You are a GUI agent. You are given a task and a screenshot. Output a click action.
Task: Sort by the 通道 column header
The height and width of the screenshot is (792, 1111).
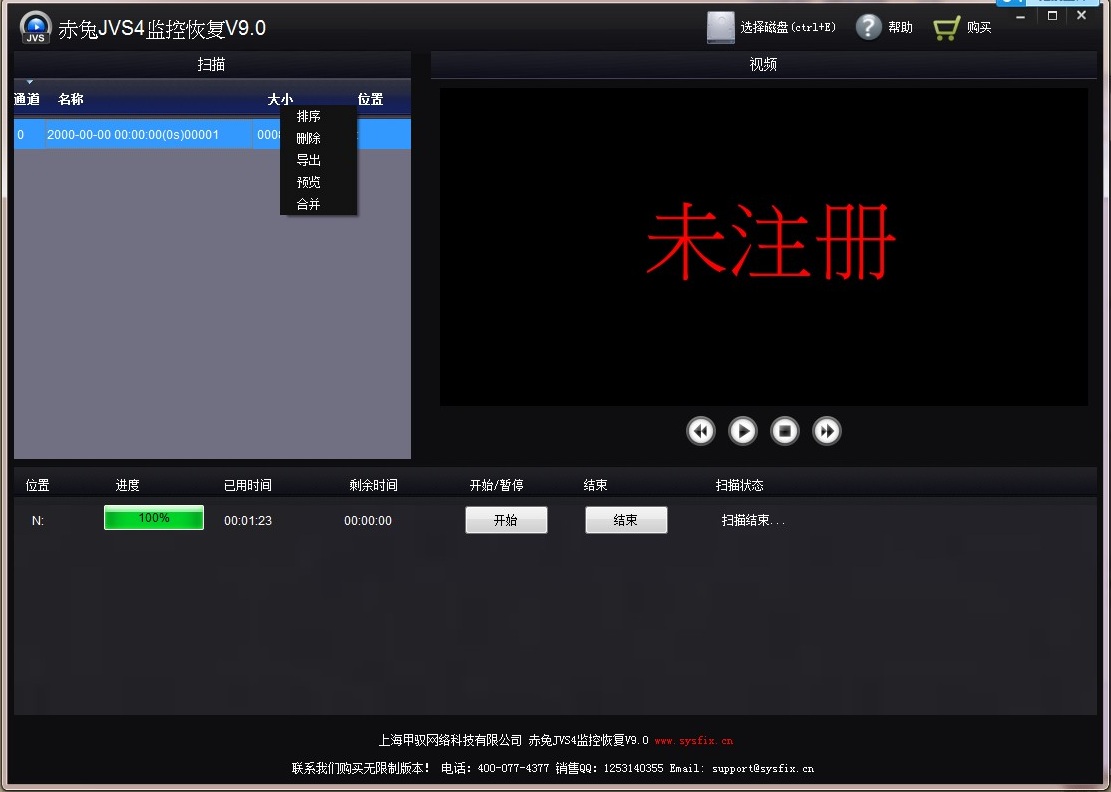[x=27, y=99]
